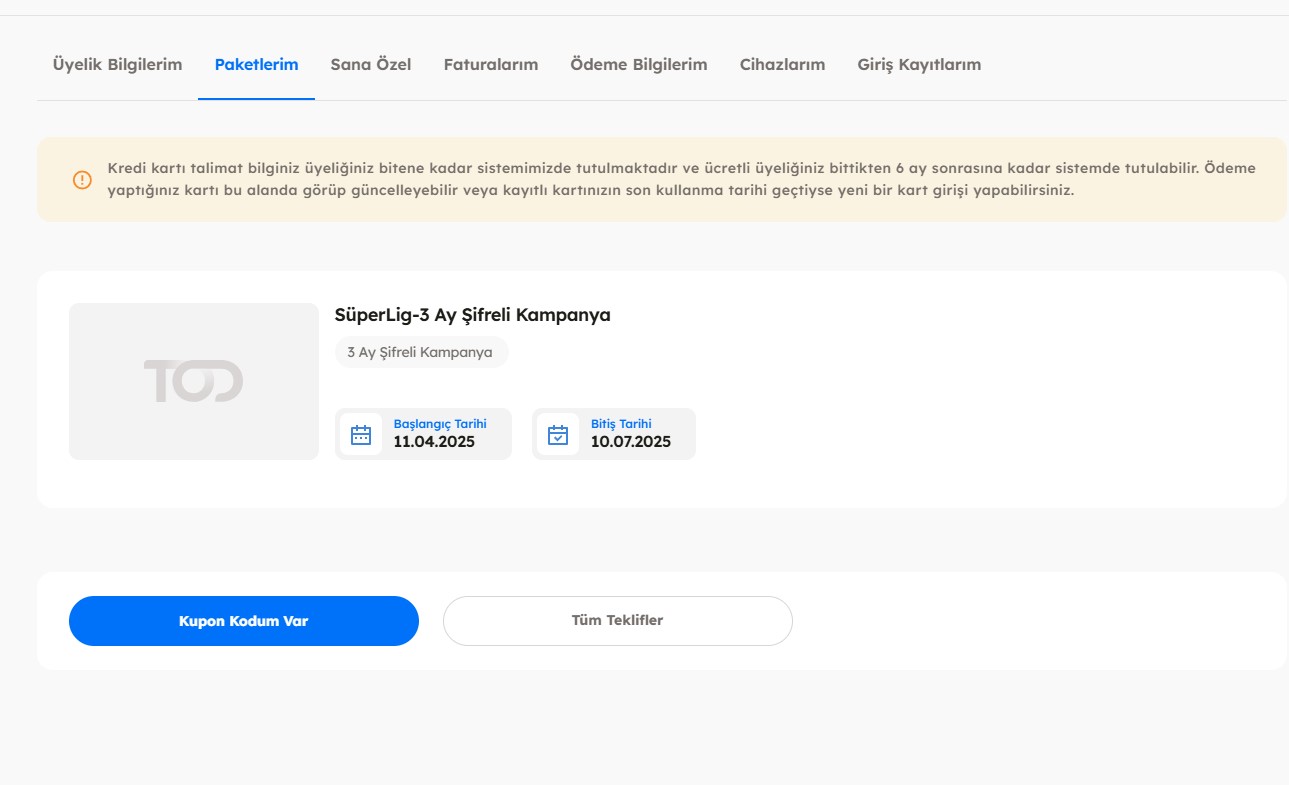Viewport: 1289px width, 785px height.
Task: Show the Giriş Kayıtlarım tab
Action: (919, 65)
